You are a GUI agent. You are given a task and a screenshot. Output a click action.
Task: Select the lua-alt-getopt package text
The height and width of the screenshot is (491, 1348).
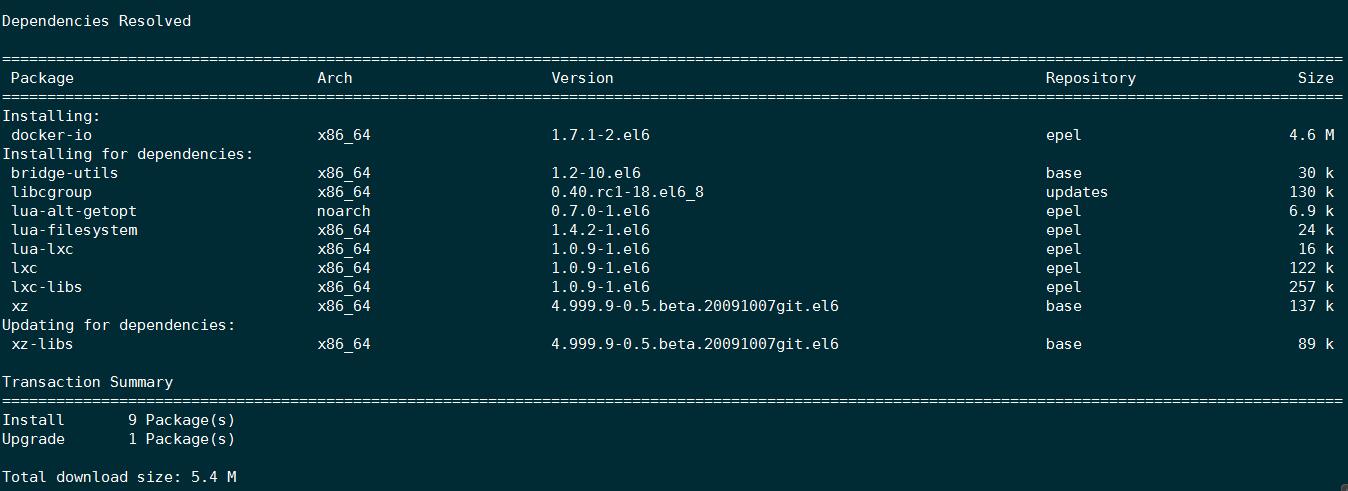74,211
